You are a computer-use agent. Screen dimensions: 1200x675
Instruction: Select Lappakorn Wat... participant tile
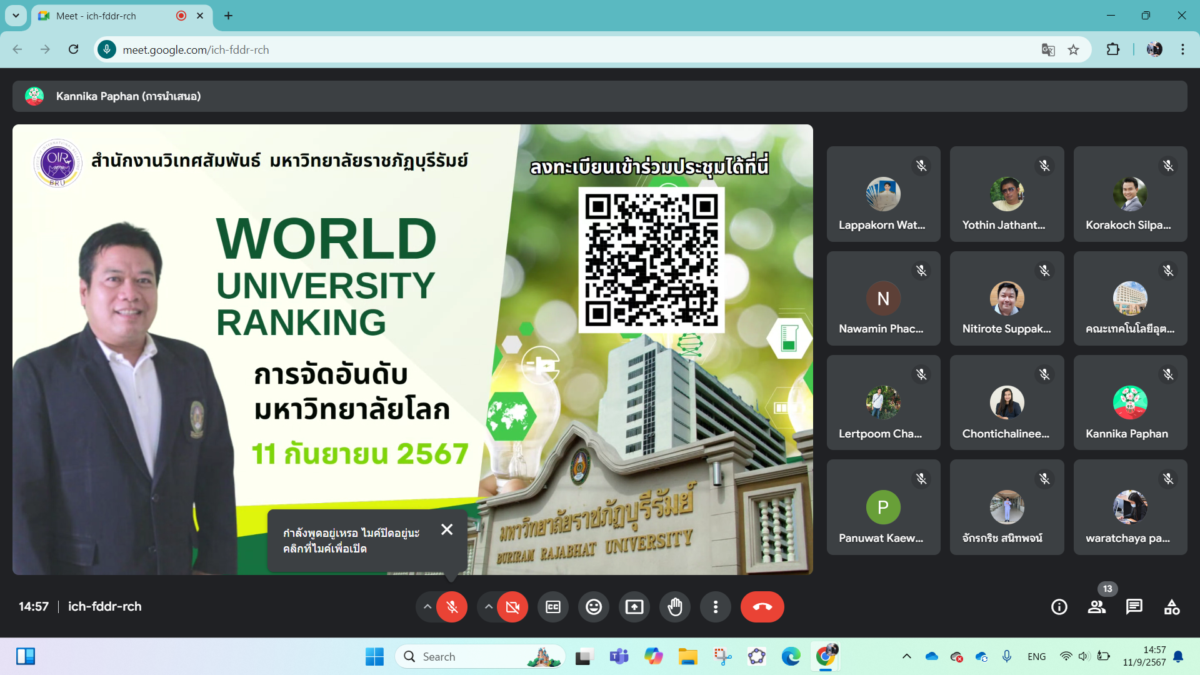click(883, 194)
